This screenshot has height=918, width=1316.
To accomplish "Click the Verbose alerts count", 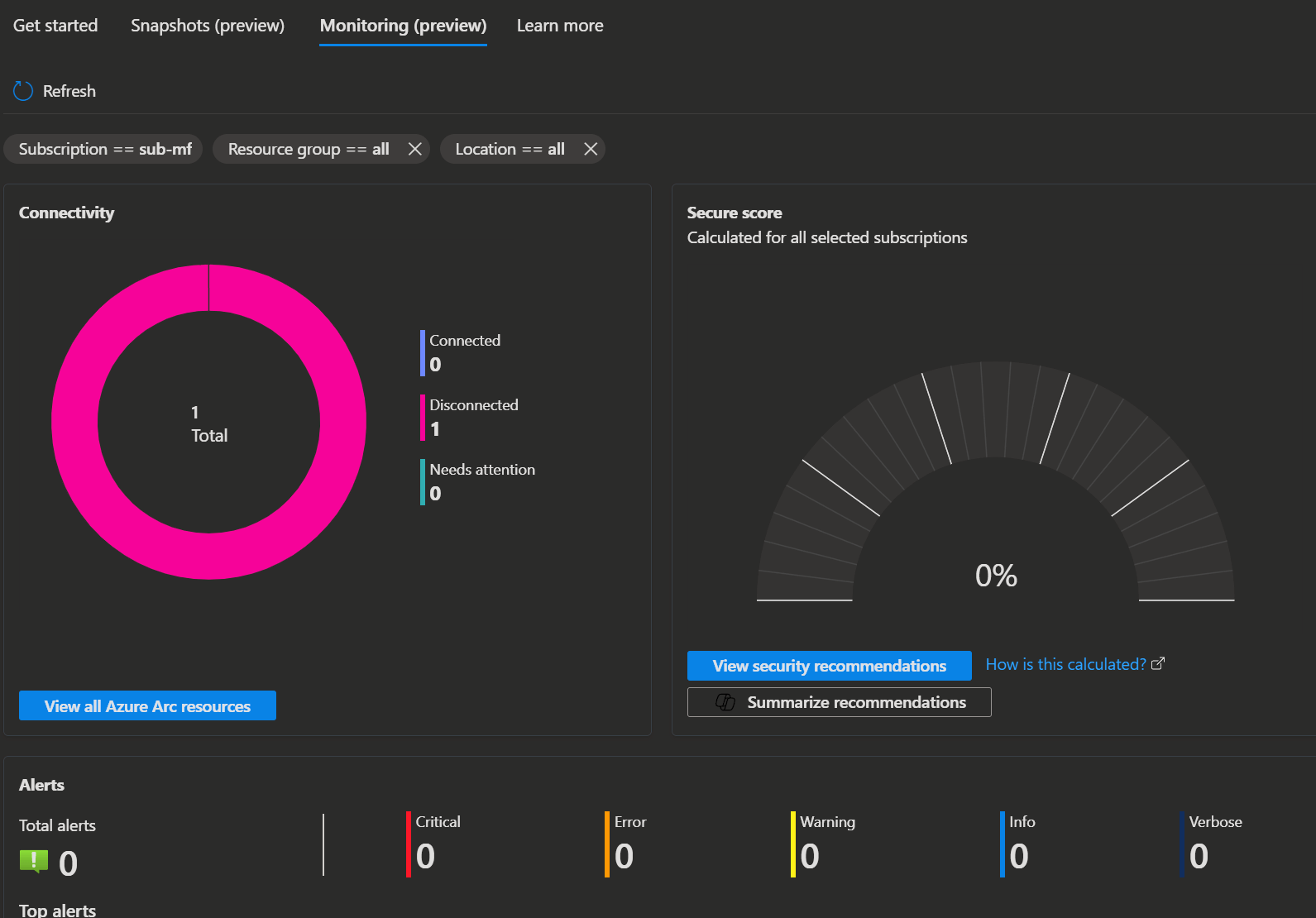I will click(1199, 856).
